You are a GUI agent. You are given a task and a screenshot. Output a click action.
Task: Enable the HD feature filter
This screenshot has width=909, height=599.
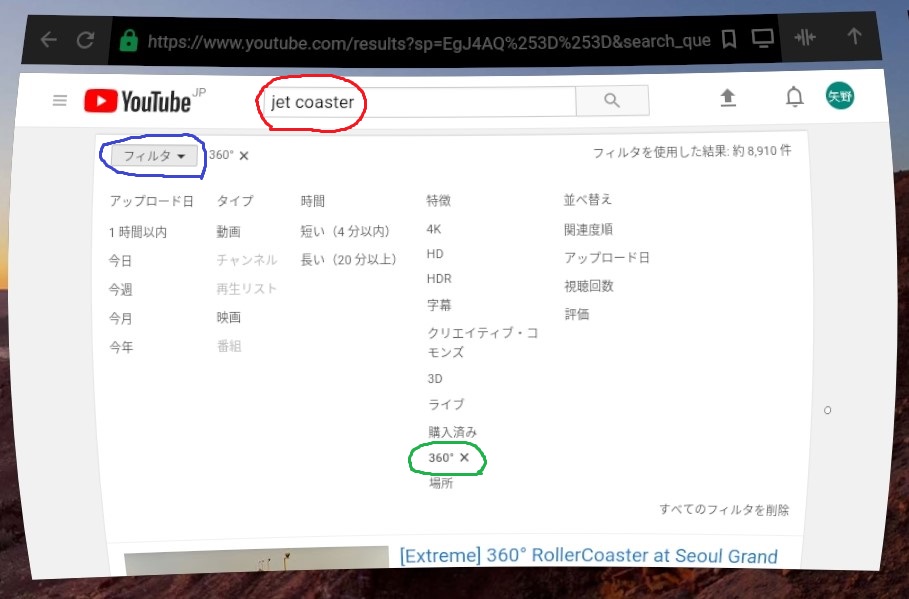(435, 254)
